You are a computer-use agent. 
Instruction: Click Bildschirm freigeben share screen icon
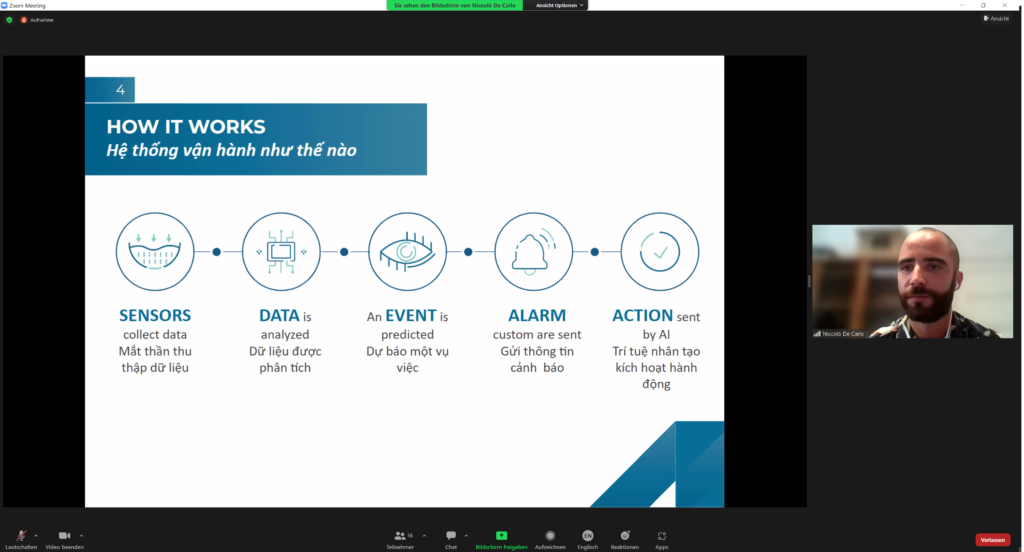click(501, 537)
